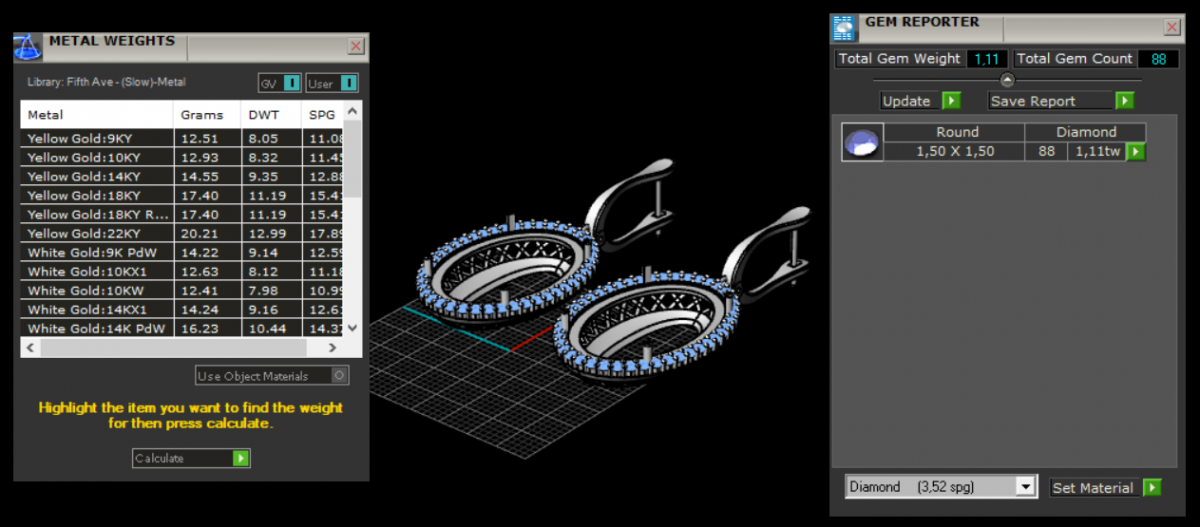1200x527 pixels.
Task: Click the 16.23 grams cell
Action: pyautogui.click(x=207, y=328)
